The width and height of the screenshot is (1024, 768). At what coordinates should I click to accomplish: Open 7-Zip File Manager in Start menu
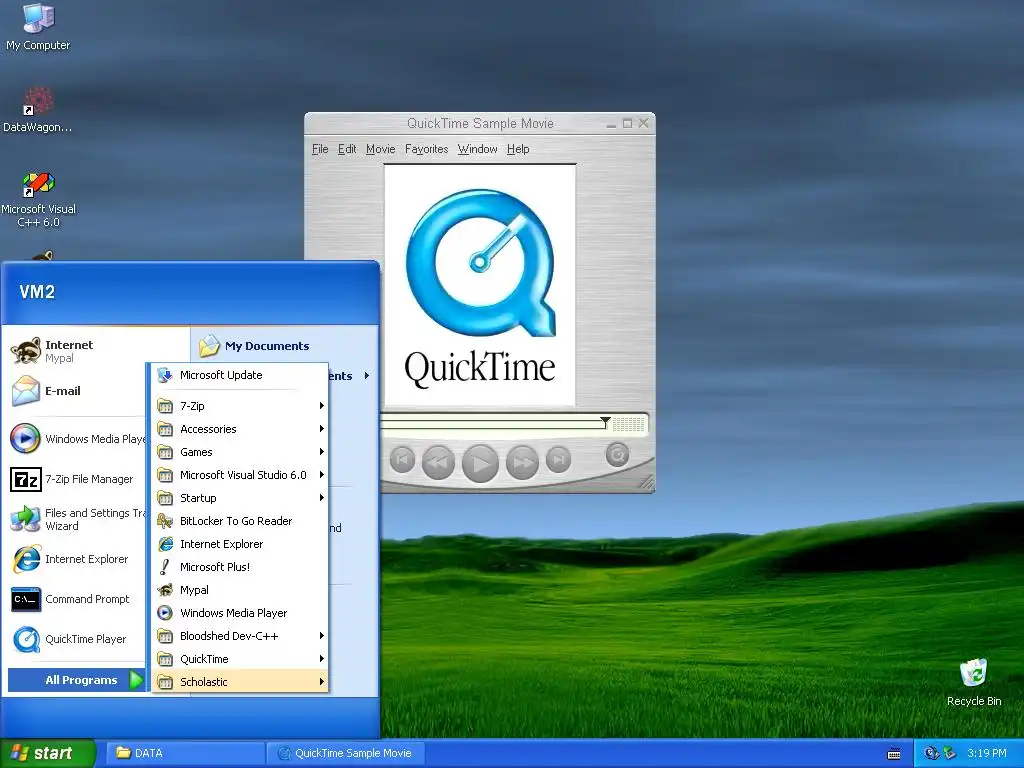[x=72, y=479]
